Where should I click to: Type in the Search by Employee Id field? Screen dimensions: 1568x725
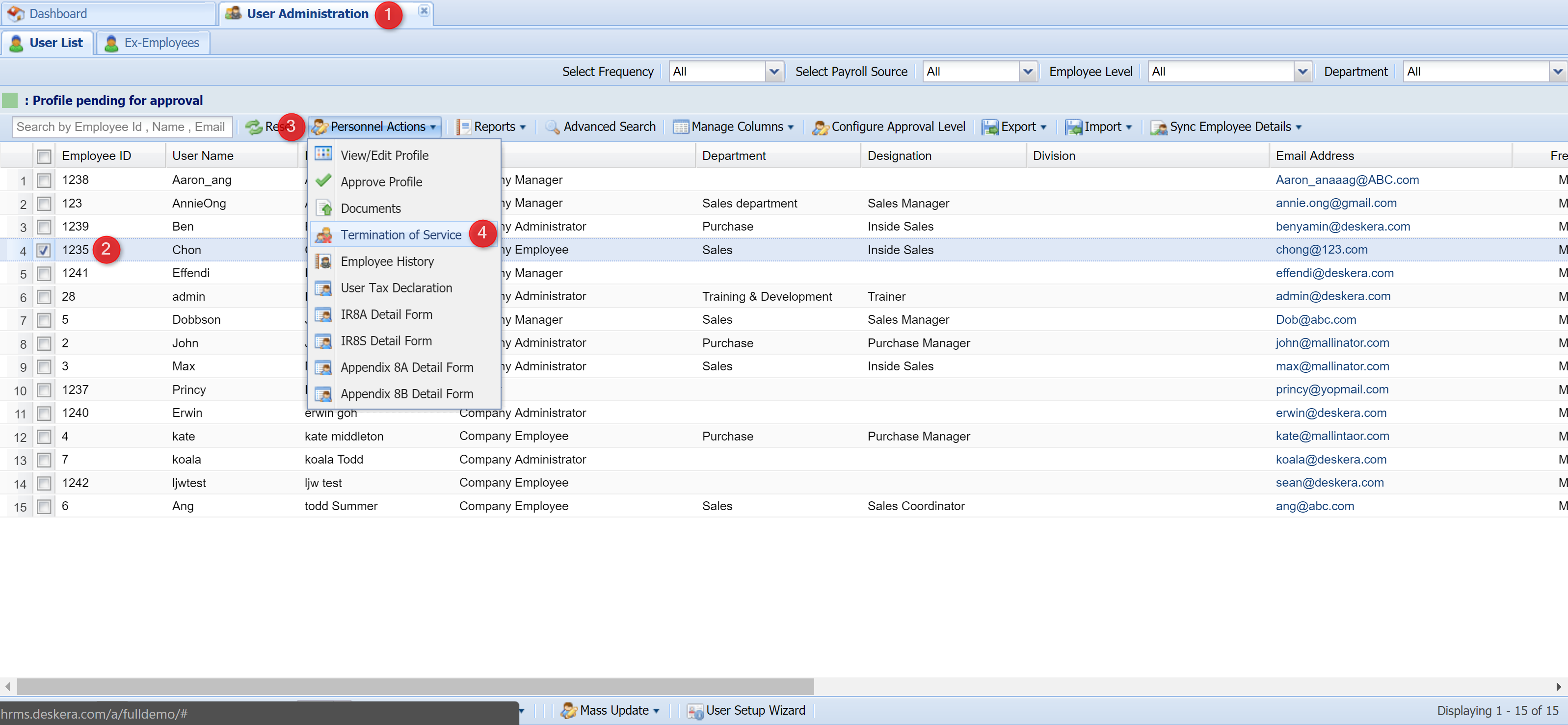122,127
